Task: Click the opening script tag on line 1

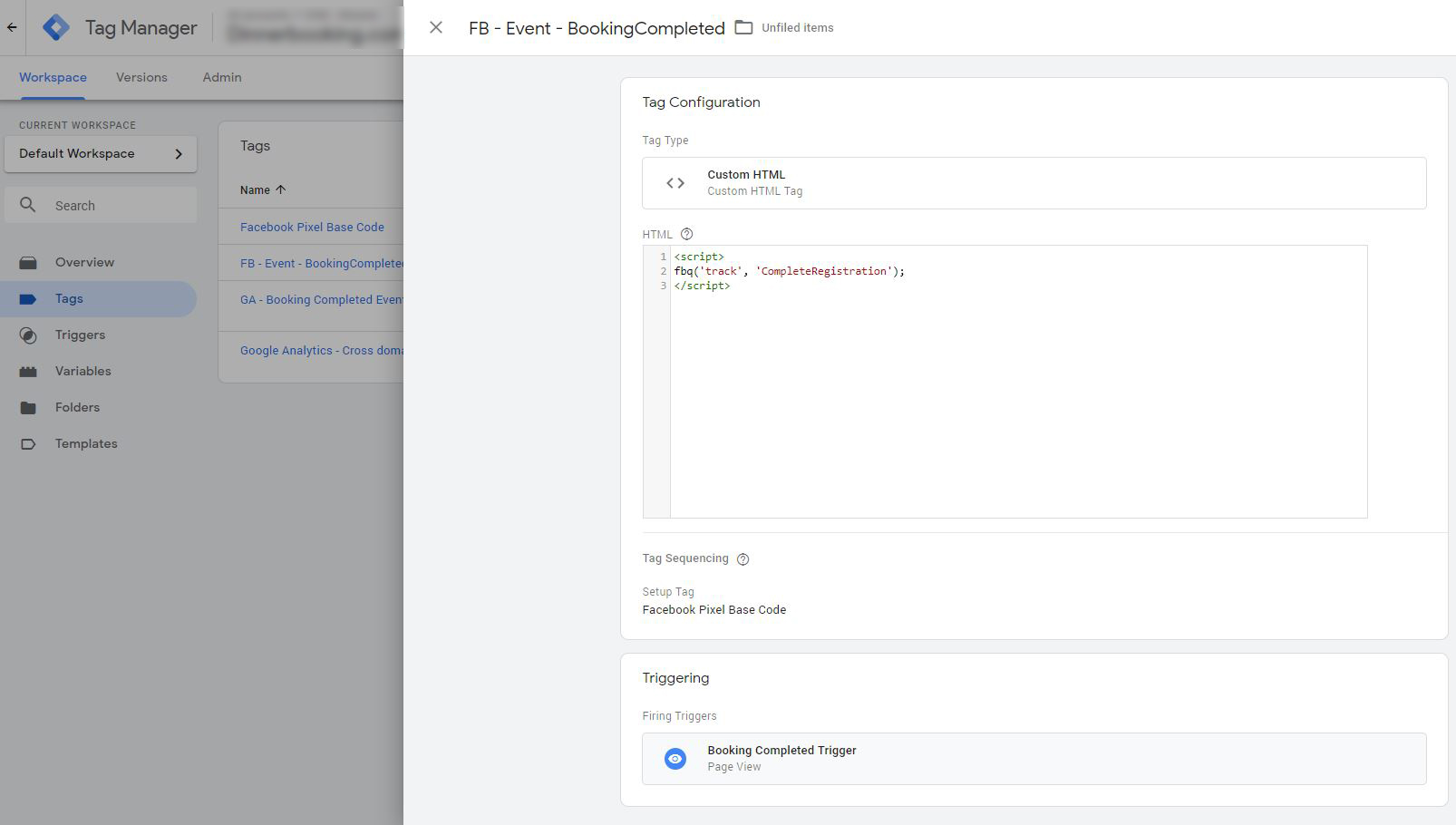Action: (x=699, y=257)
